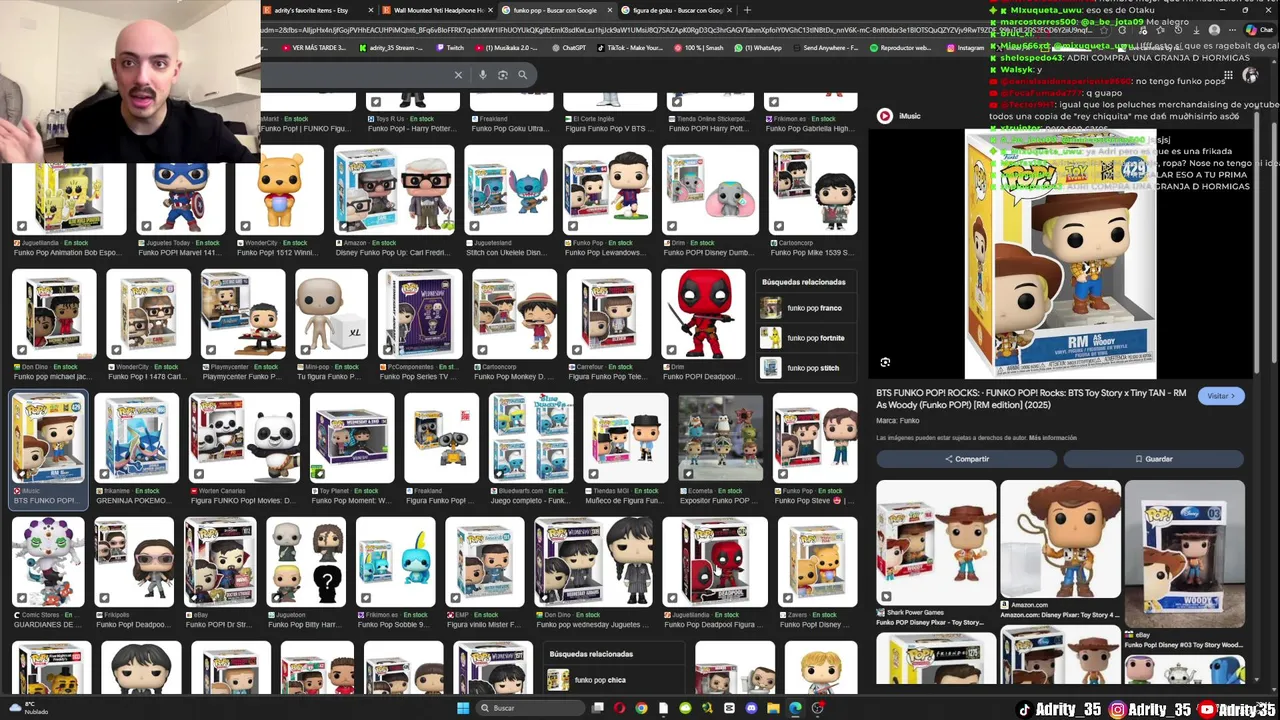Open Discord from the taskbar
This screenshot has height=720, width=1280.
751,708
